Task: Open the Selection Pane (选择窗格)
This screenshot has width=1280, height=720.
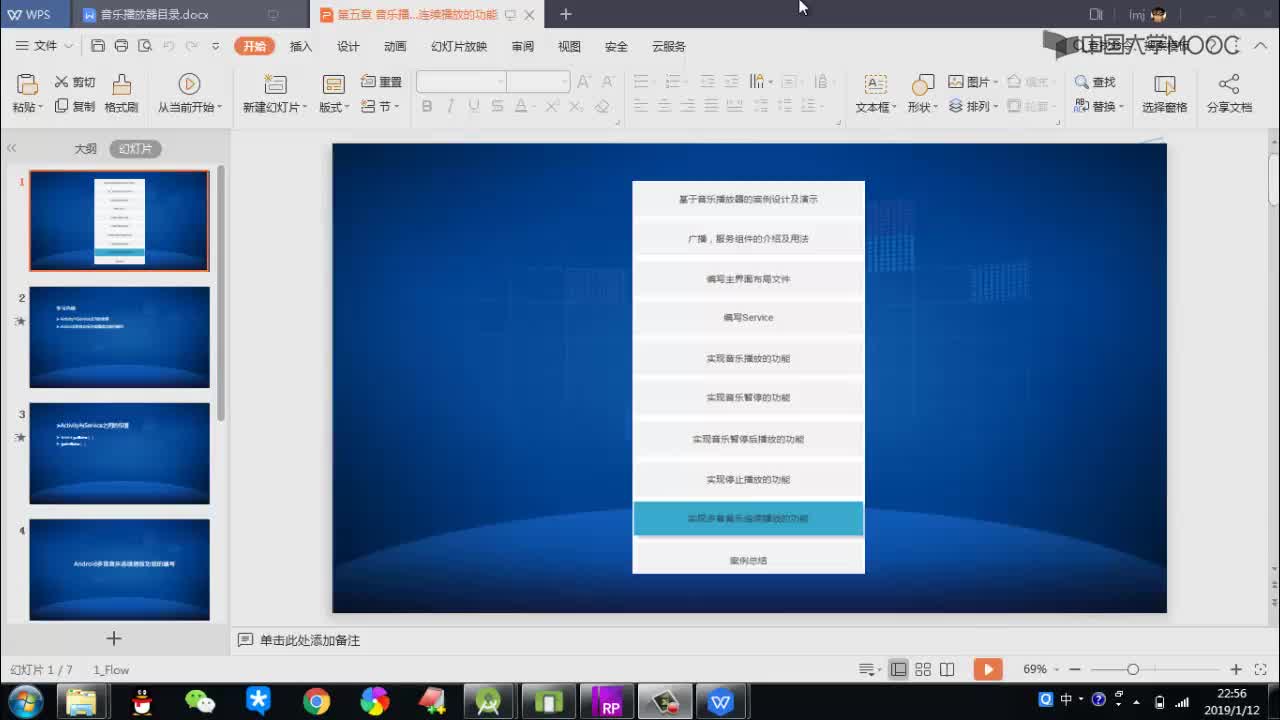Action: [1165, 93]
